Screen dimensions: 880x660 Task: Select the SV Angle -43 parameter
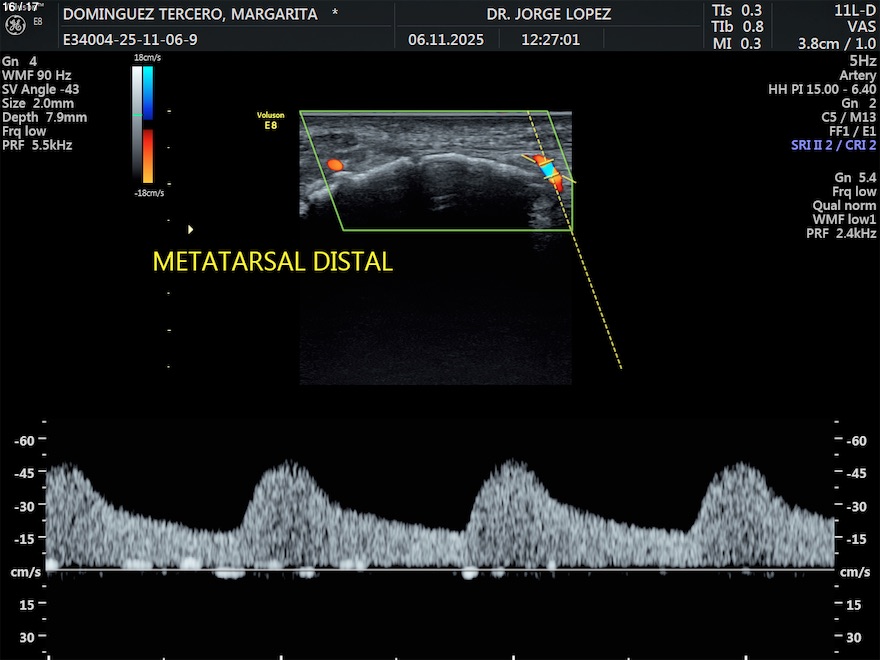[40, 89]
